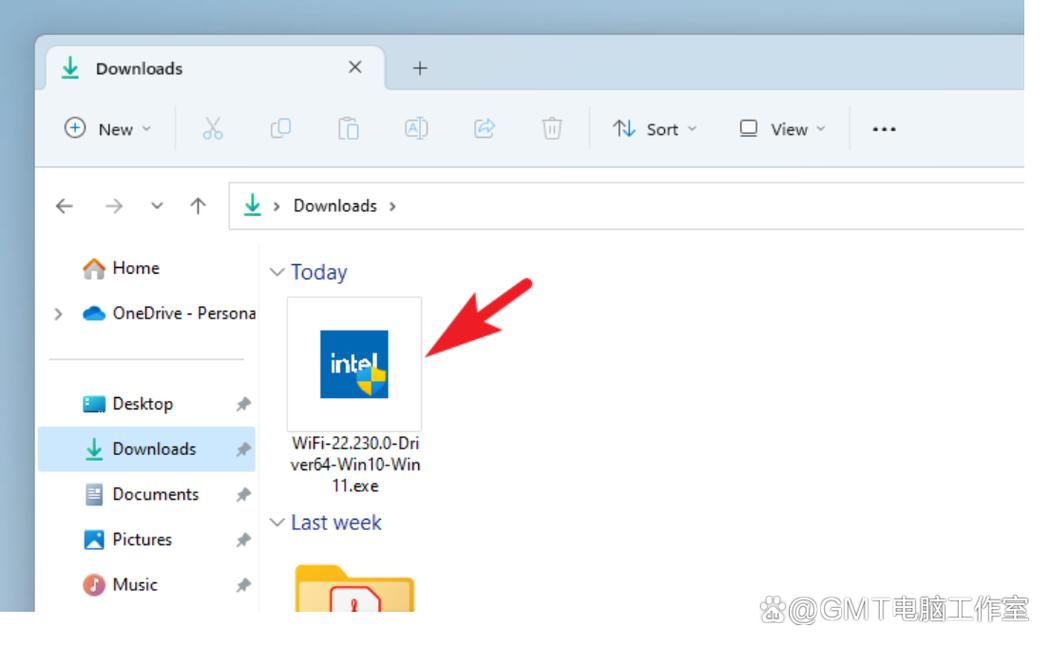Open the three-dots See more menu
The width and height of the screenshot is (1050, 646).
coord(884,129)
